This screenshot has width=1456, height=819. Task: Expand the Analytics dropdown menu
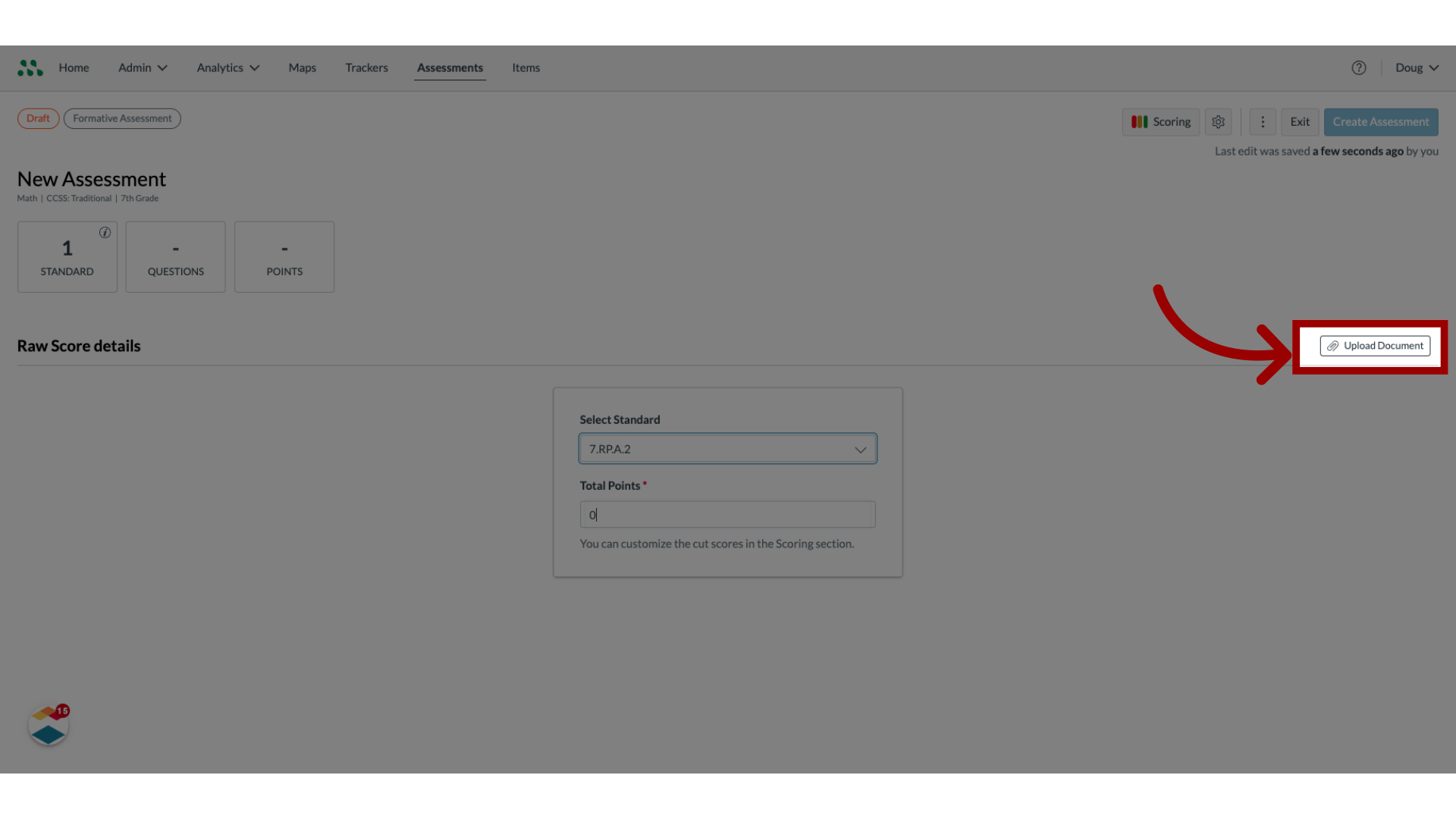pos(227,68)
